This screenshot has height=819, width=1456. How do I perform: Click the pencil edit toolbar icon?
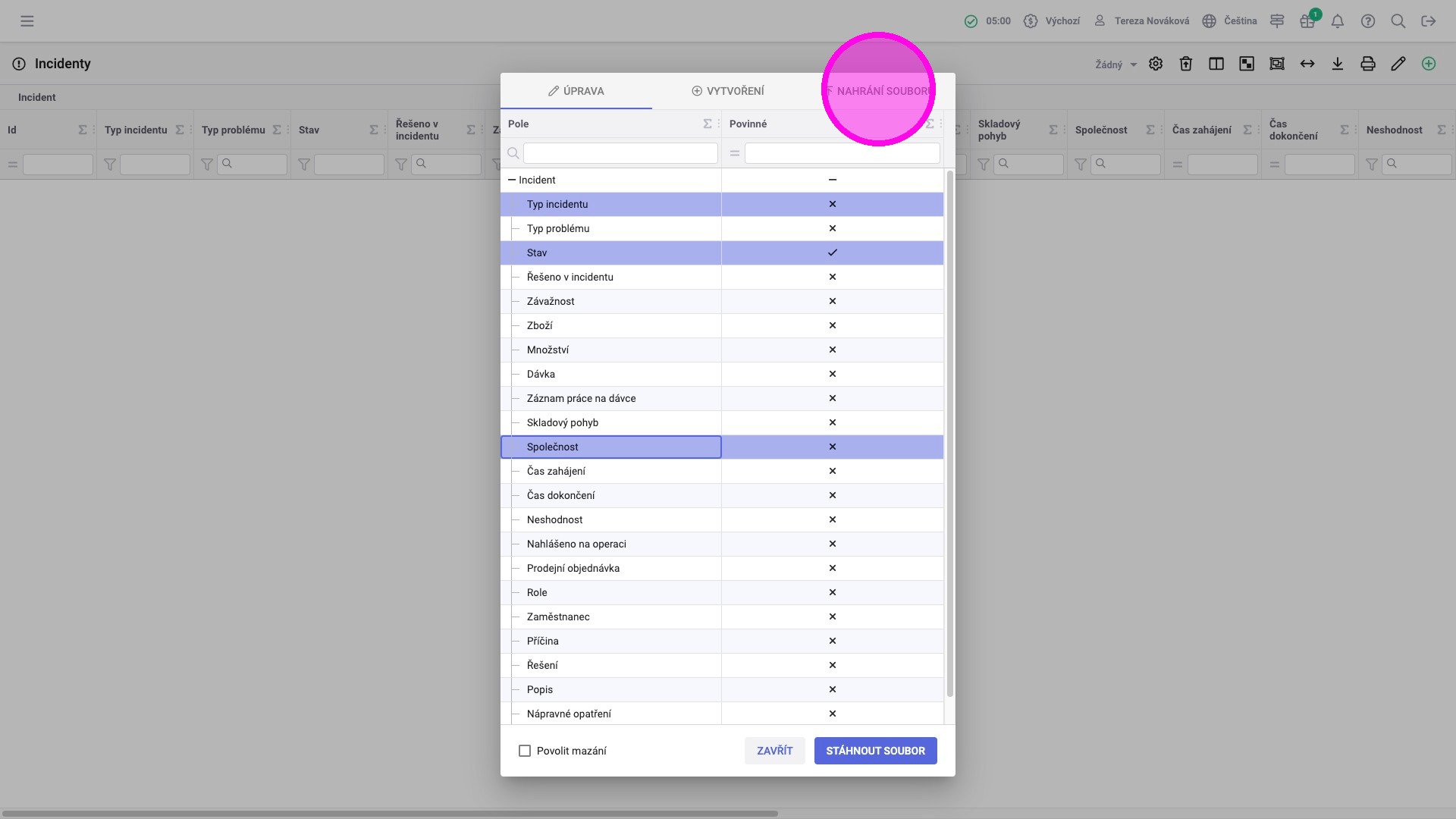coord(1398,64)
